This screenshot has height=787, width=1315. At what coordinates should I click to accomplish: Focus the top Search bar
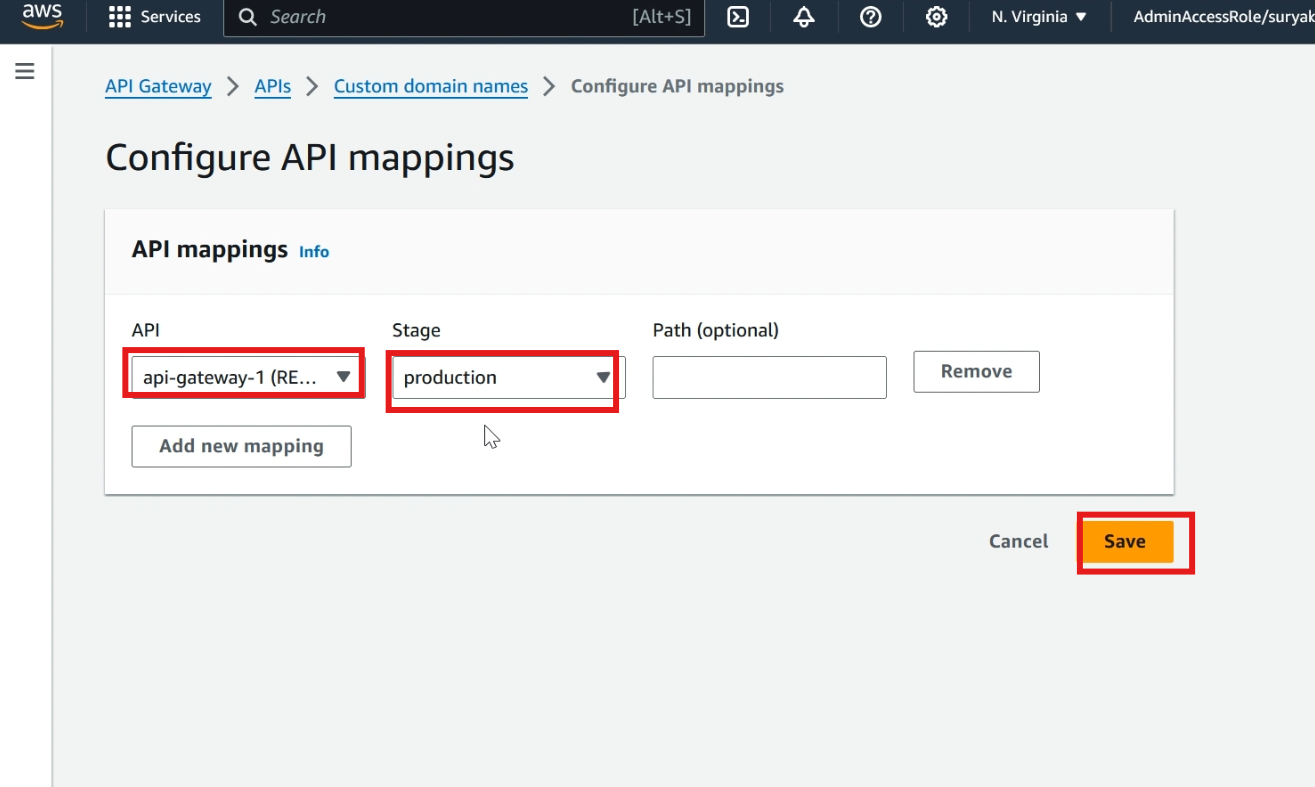[464, 17]
